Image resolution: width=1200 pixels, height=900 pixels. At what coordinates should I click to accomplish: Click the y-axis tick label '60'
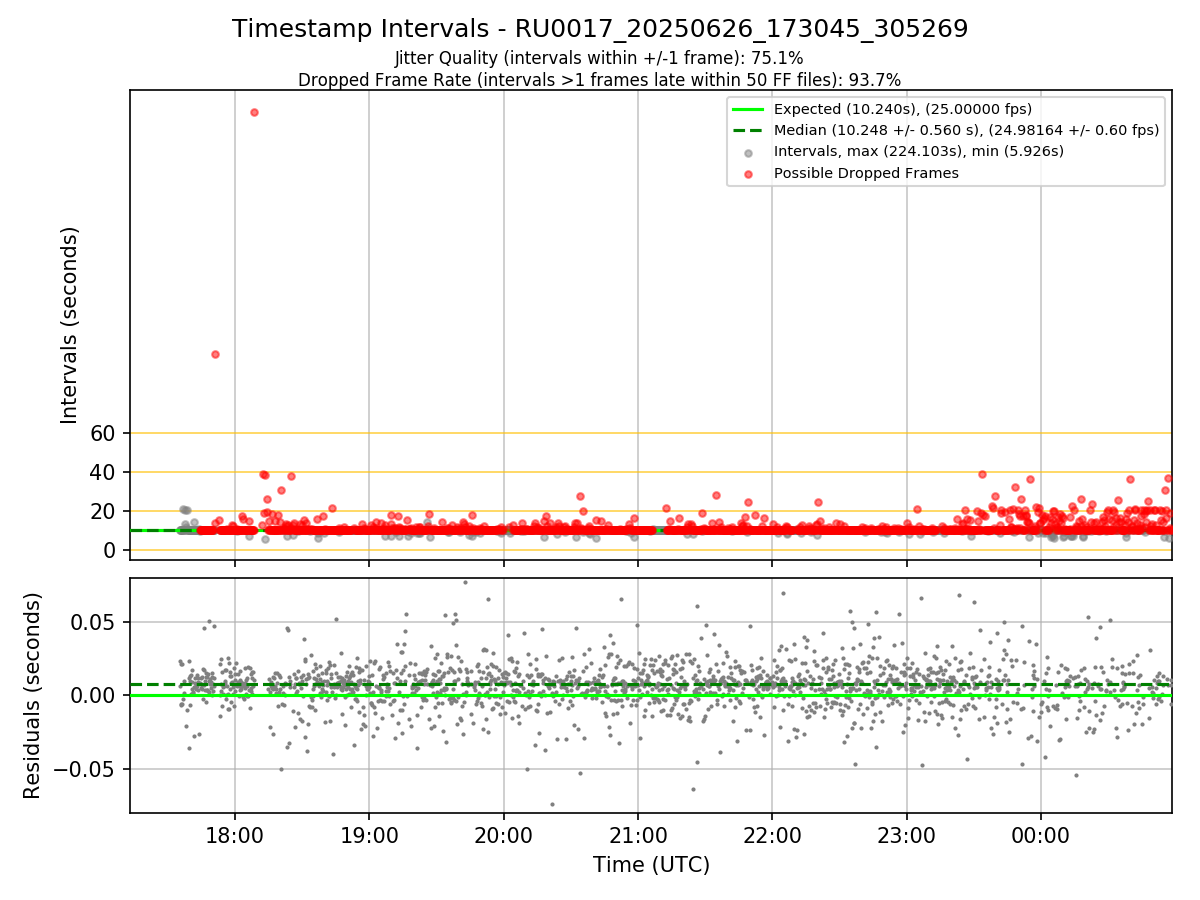tap(104, 433)
